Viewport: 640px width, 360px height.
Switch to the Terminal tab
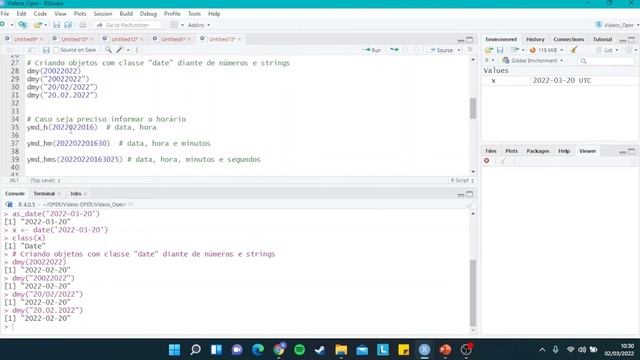tap(44, 193)
